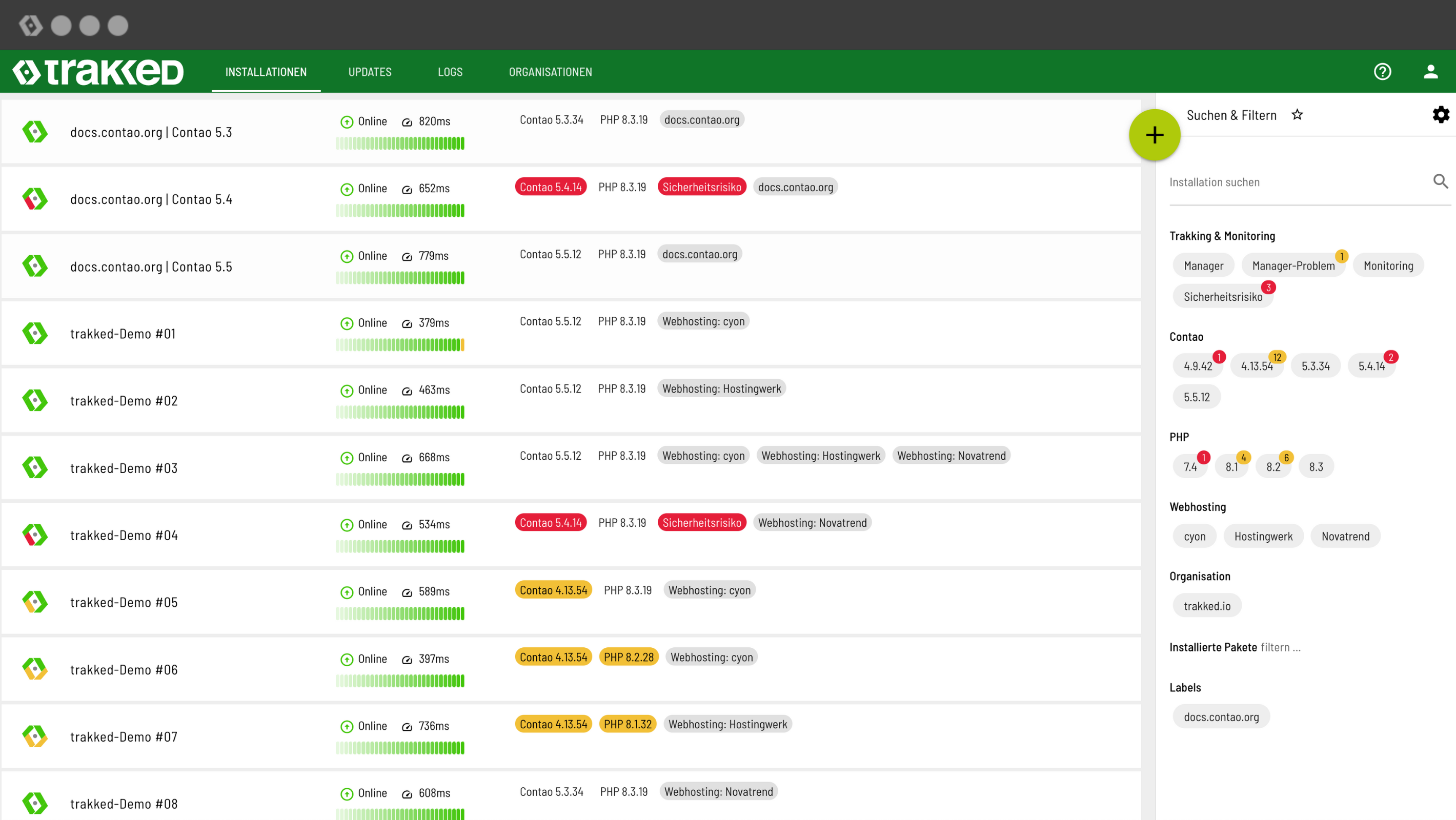Toggle the Manager-Problem filter chip
The width and height of the screenshot is (1456, 820).
click(1292, 265)
